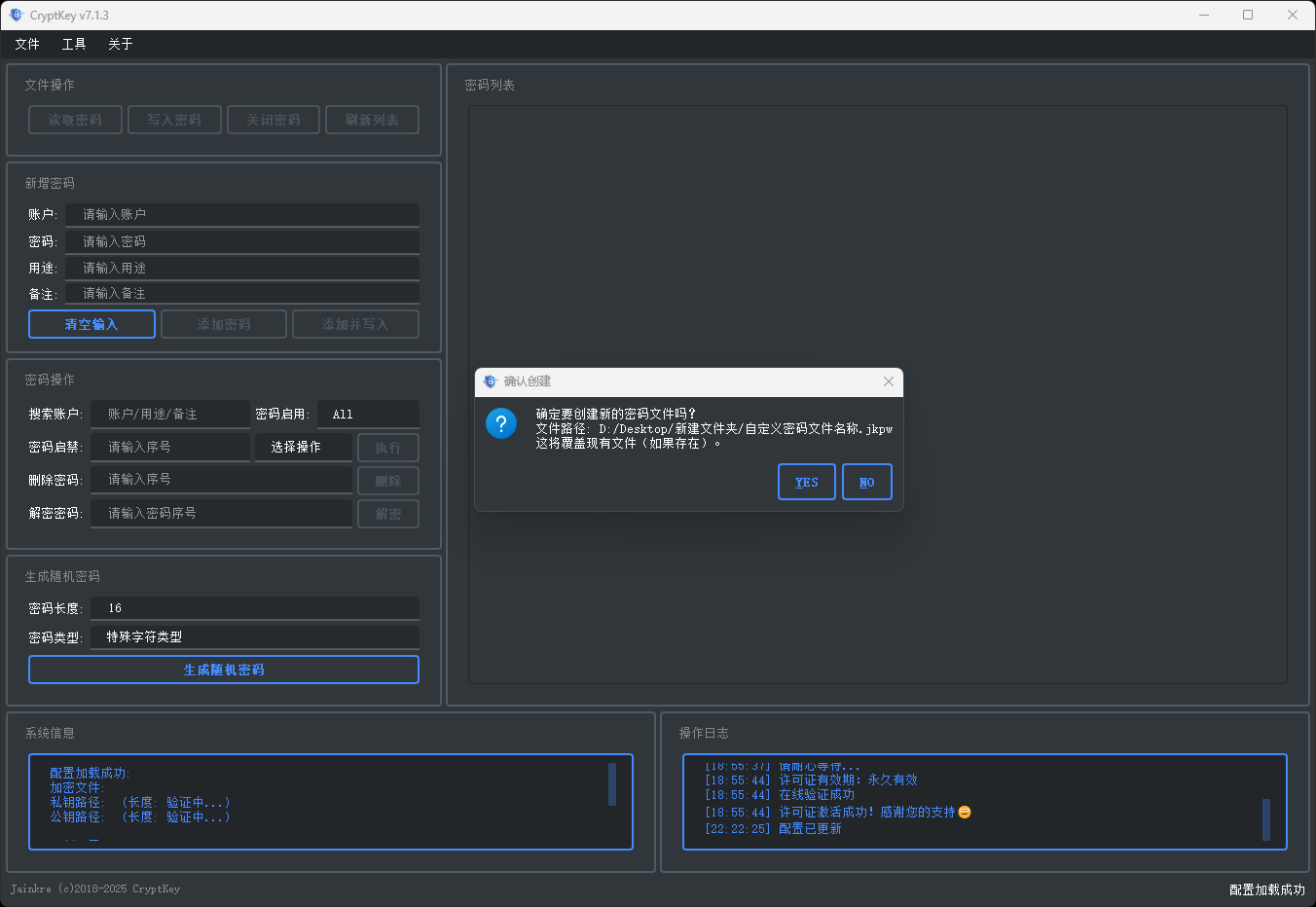This screenshot has width=1316, height=907.
Task: Open the 关于 menu
Action: coord(121,44)
